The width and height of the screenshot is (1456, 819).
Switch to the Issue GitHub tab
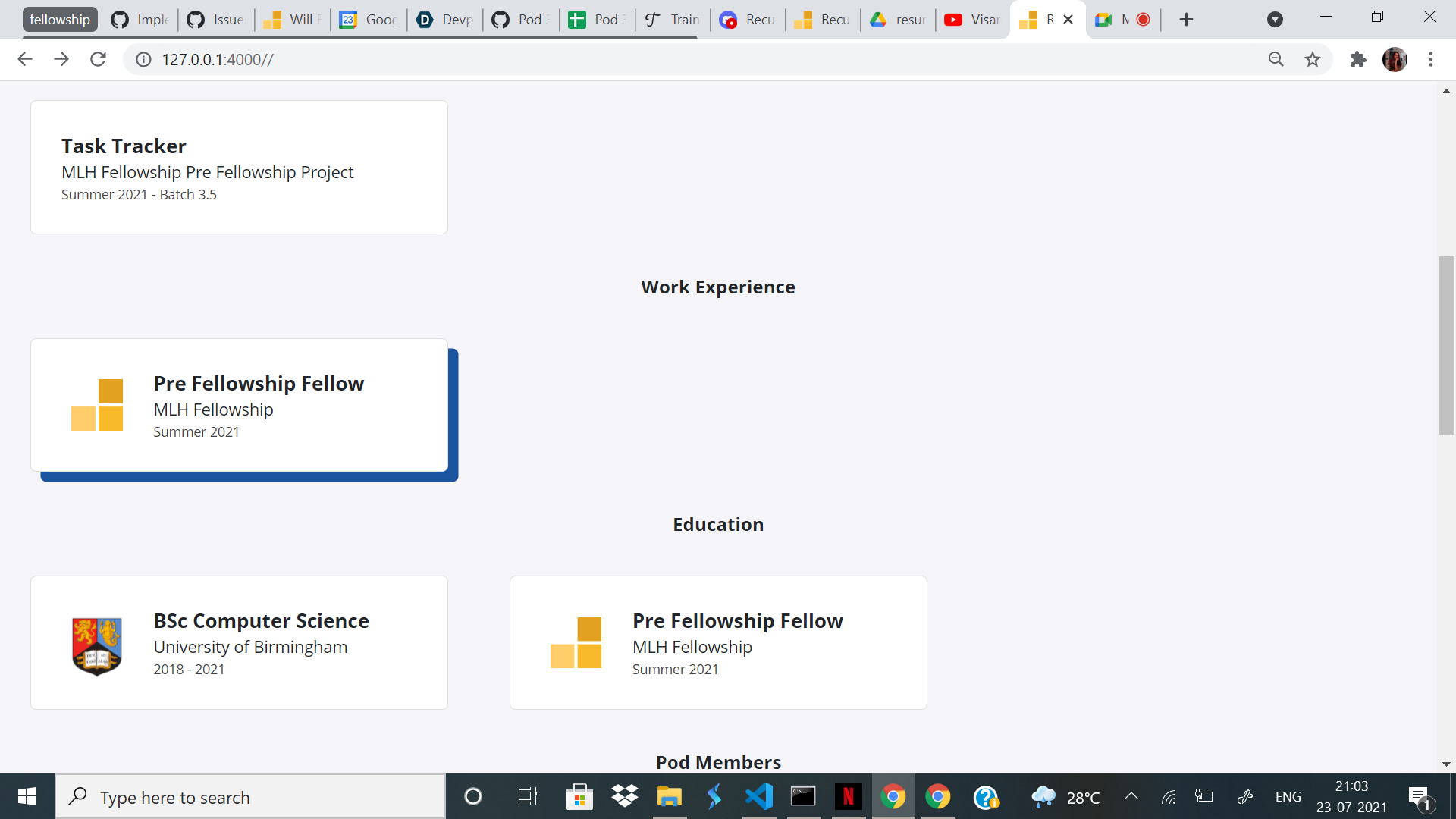coord(216,20)
